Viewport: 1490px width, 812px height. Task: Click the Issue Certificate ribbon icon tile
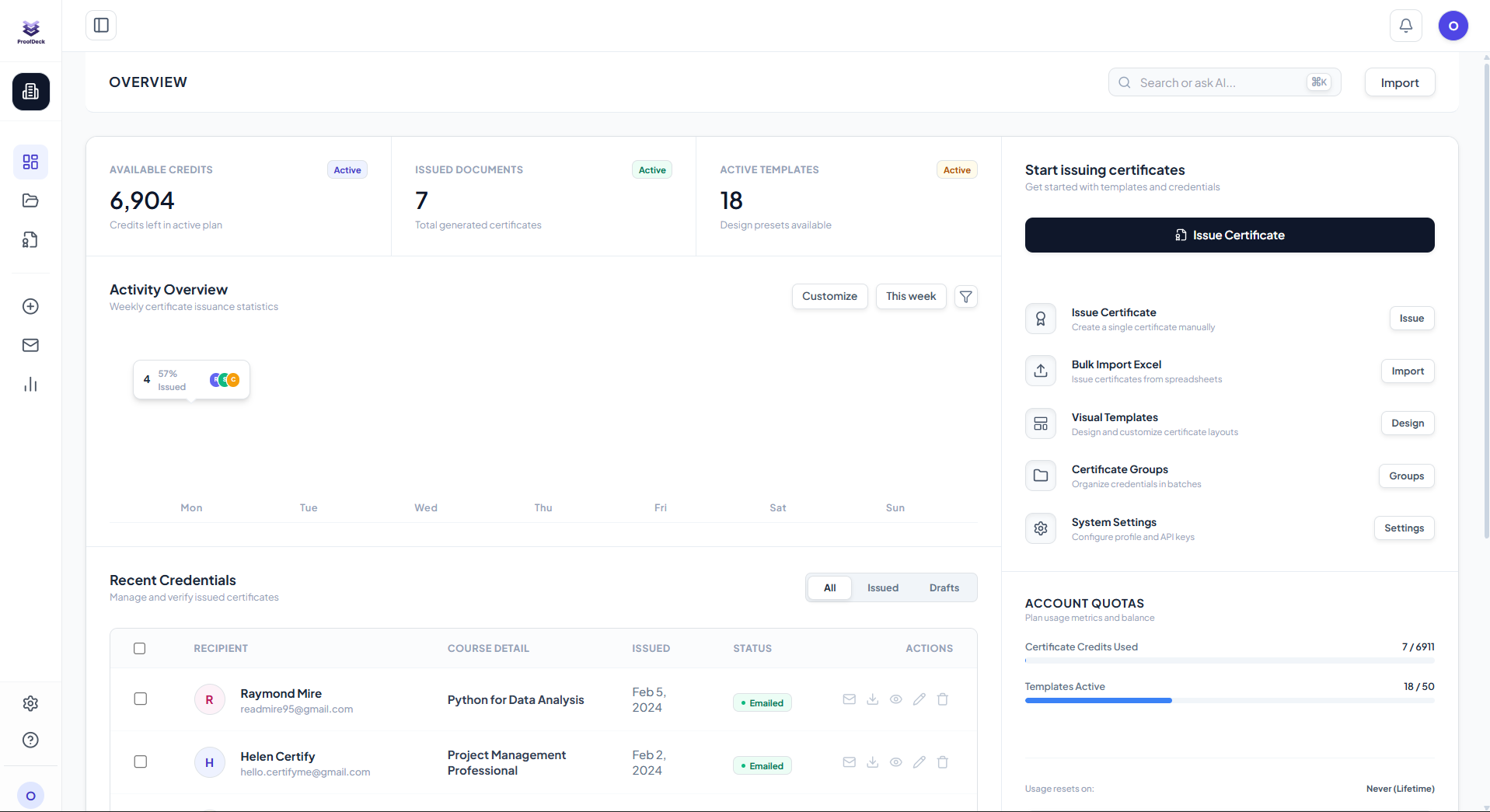[x=1041, y=319]
